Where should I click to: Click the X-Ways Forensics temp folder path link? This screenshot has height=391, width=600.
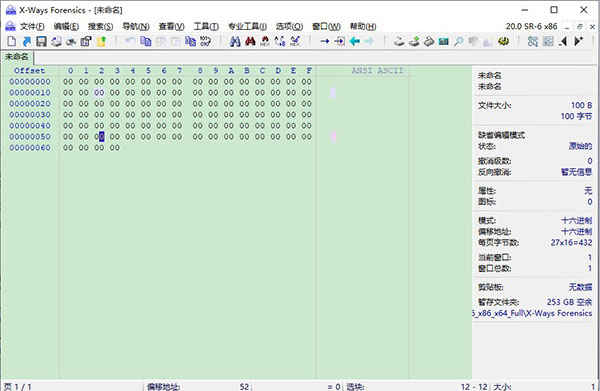[532, 313]
